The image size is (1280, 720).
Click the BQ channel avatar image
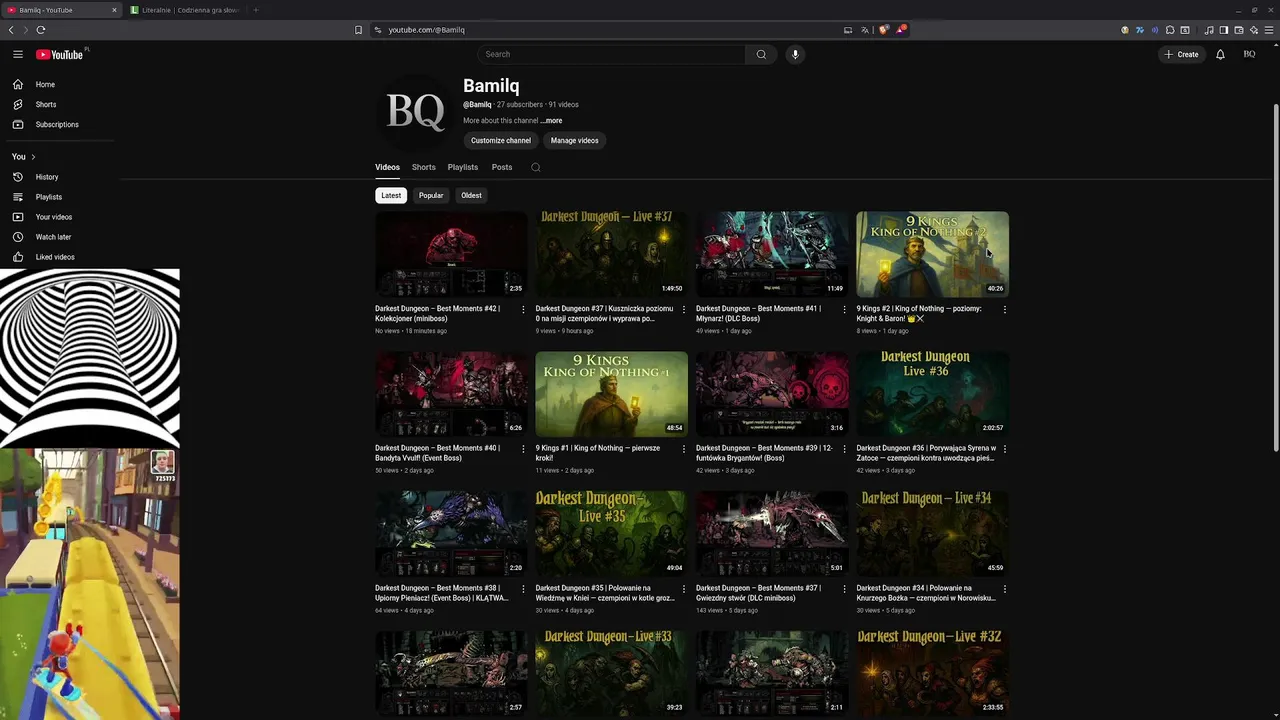pyautogui.click(x=415, y=111)
